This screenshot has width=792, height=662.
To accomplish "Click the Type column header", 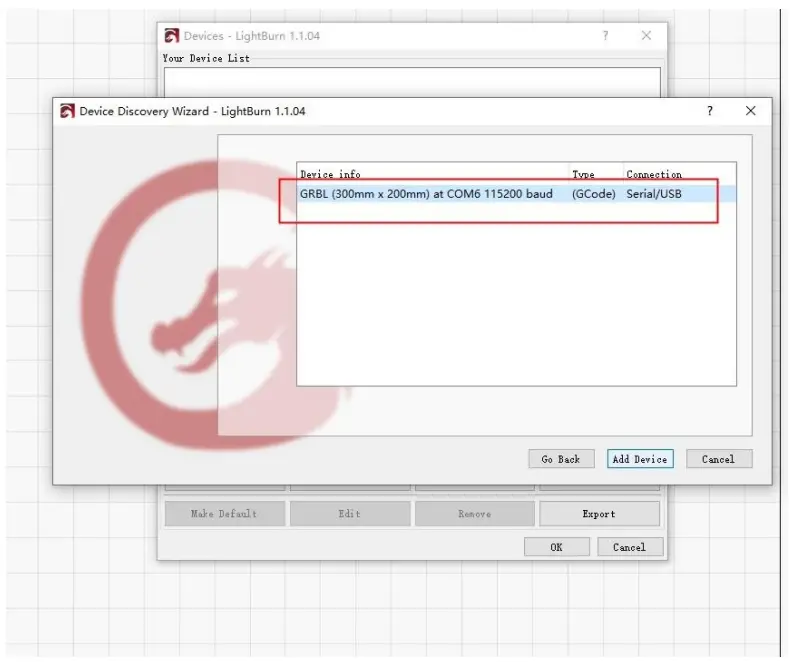I will pyautogui.click(x=597, y=175).
